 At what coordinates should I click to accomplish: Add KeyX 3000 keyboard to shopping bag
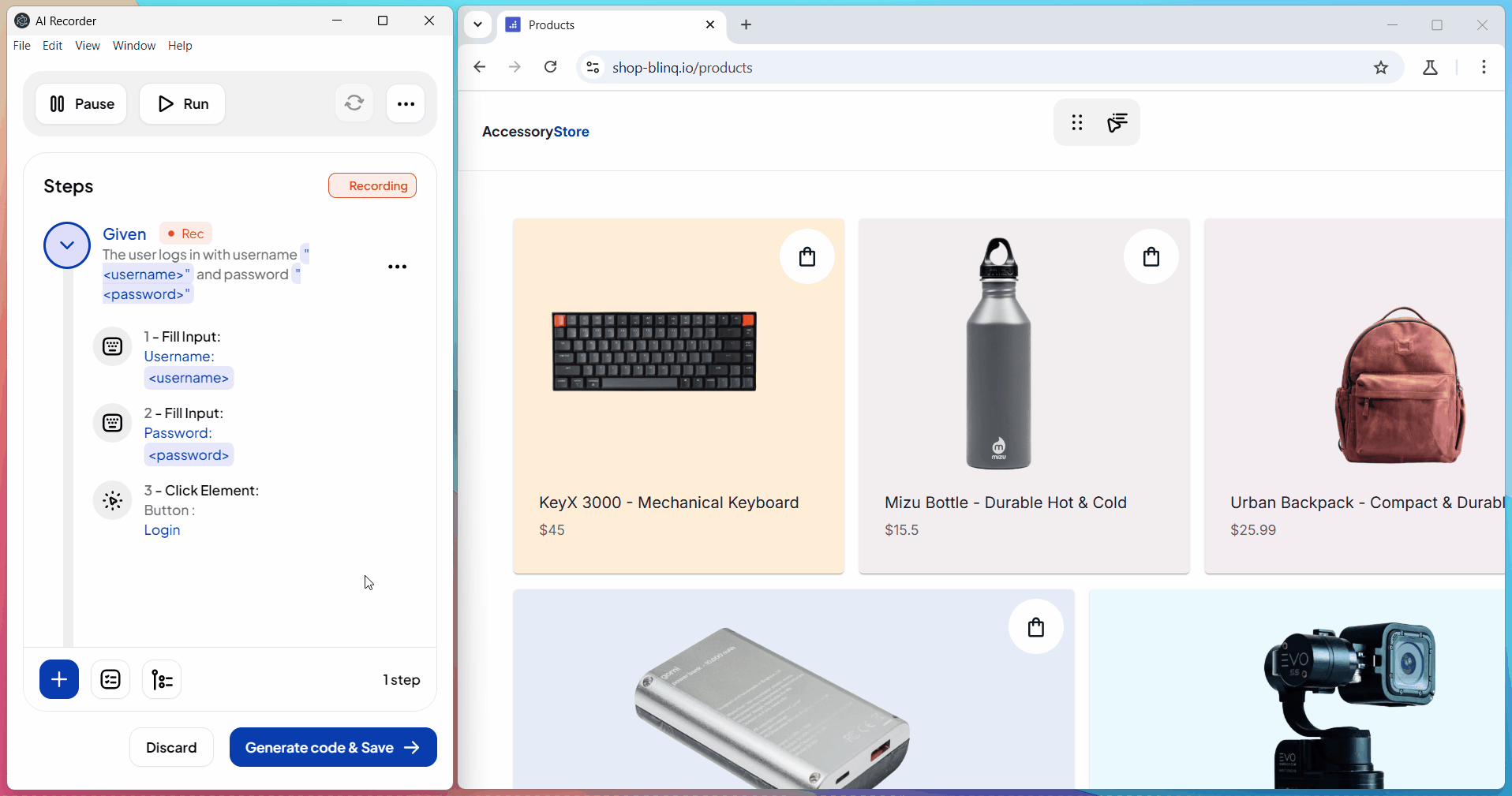click(x=807, y=256)
